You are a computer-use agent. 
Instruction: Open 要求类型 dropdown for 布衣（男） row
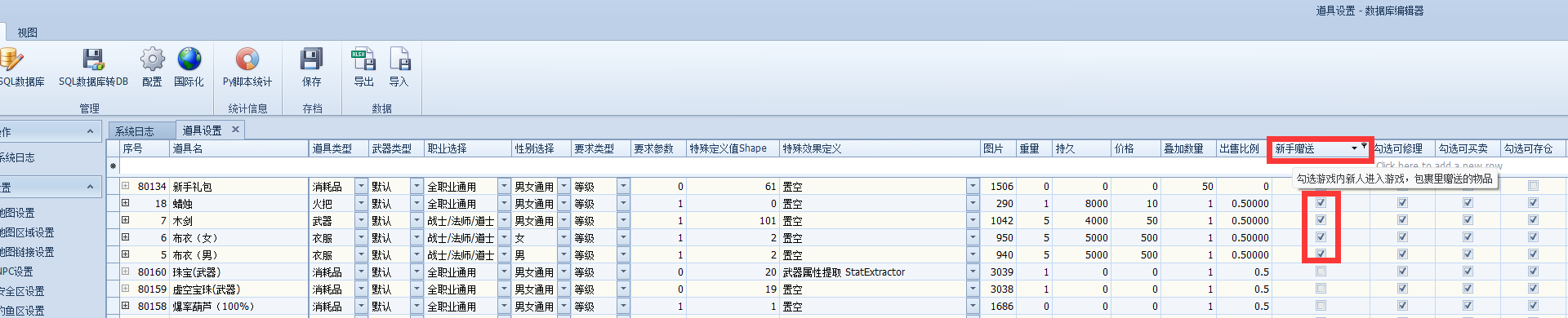point(623,254)
